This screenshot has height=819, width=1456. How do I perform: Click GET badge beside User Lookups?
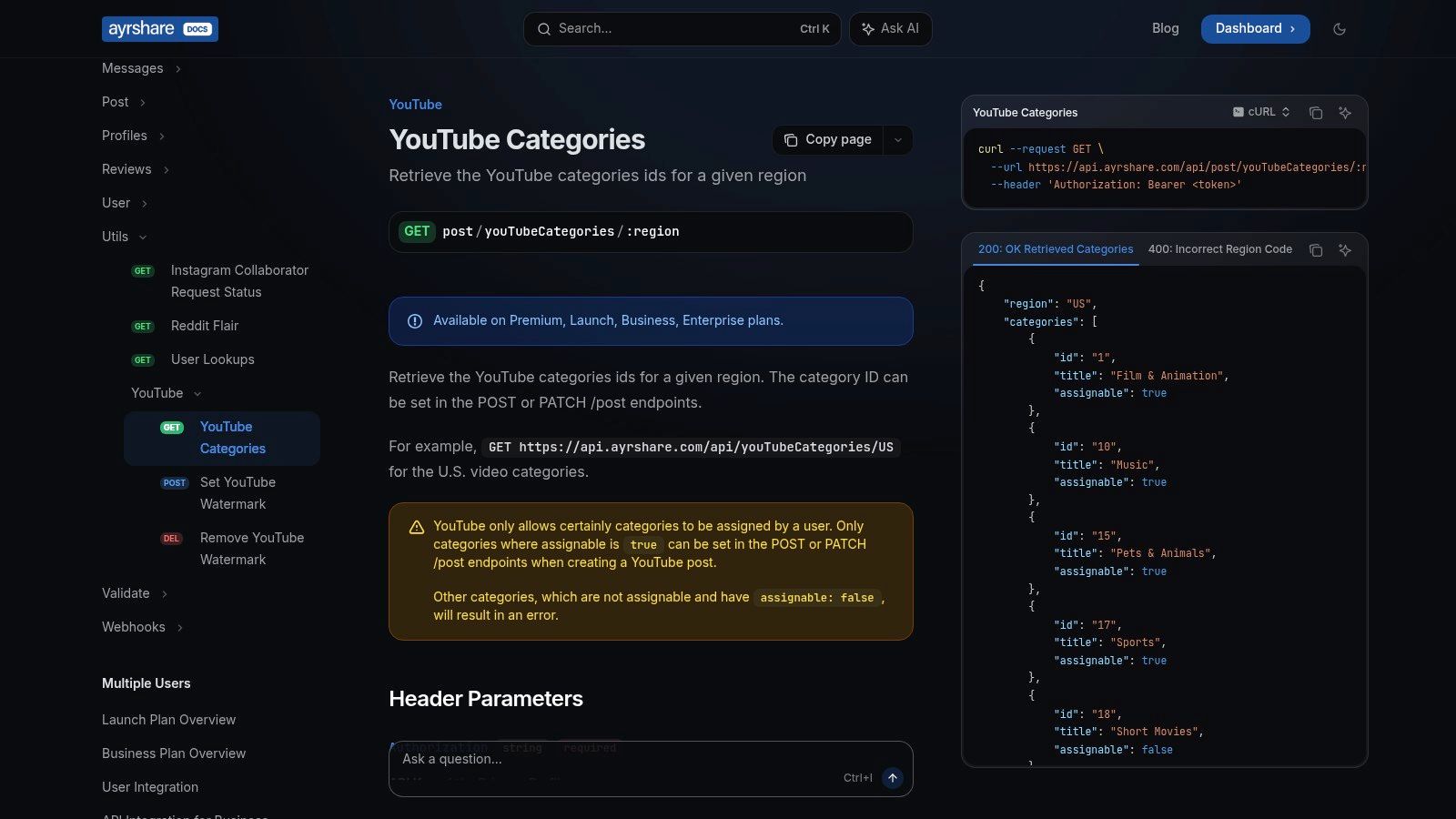(143, 360)
